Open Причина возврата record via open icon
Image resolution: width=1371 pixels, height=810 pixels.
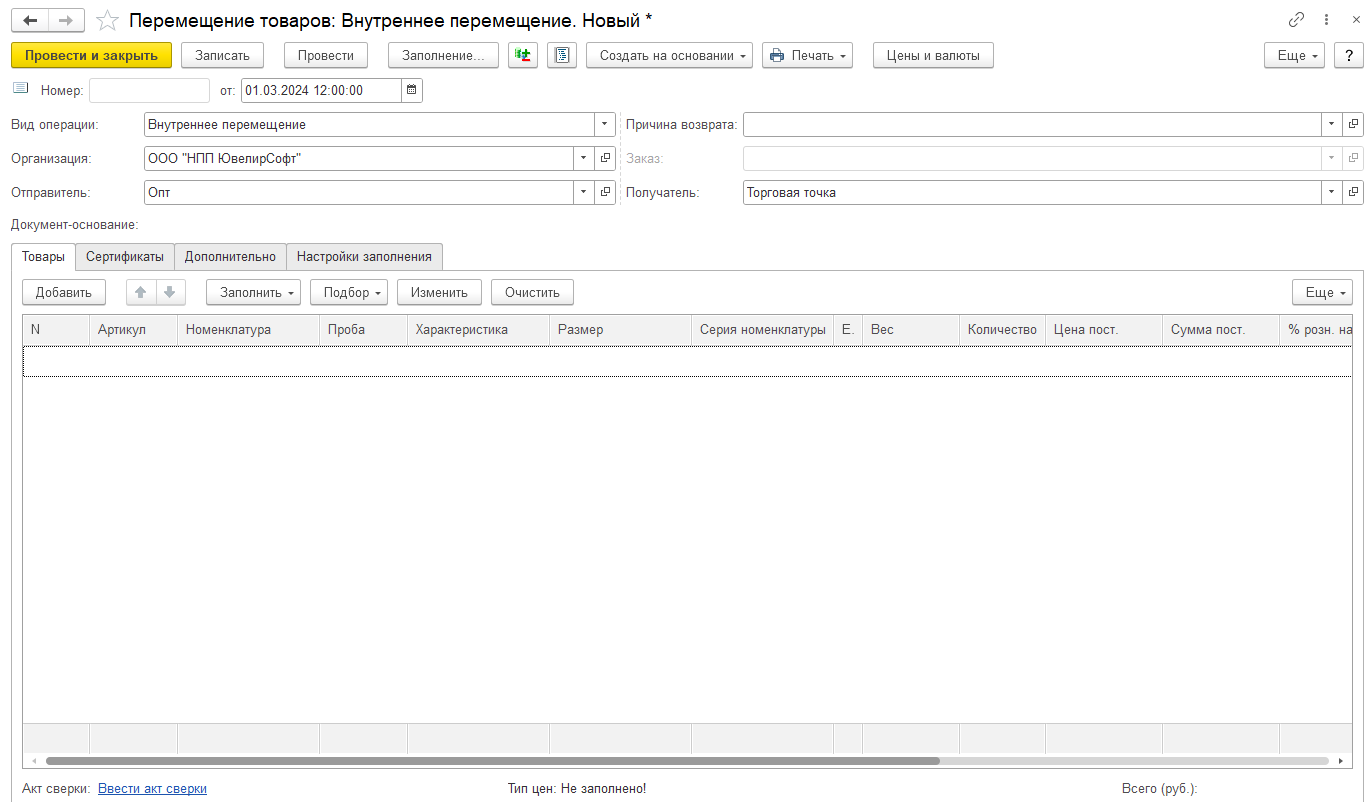[x=1353, y=124]
